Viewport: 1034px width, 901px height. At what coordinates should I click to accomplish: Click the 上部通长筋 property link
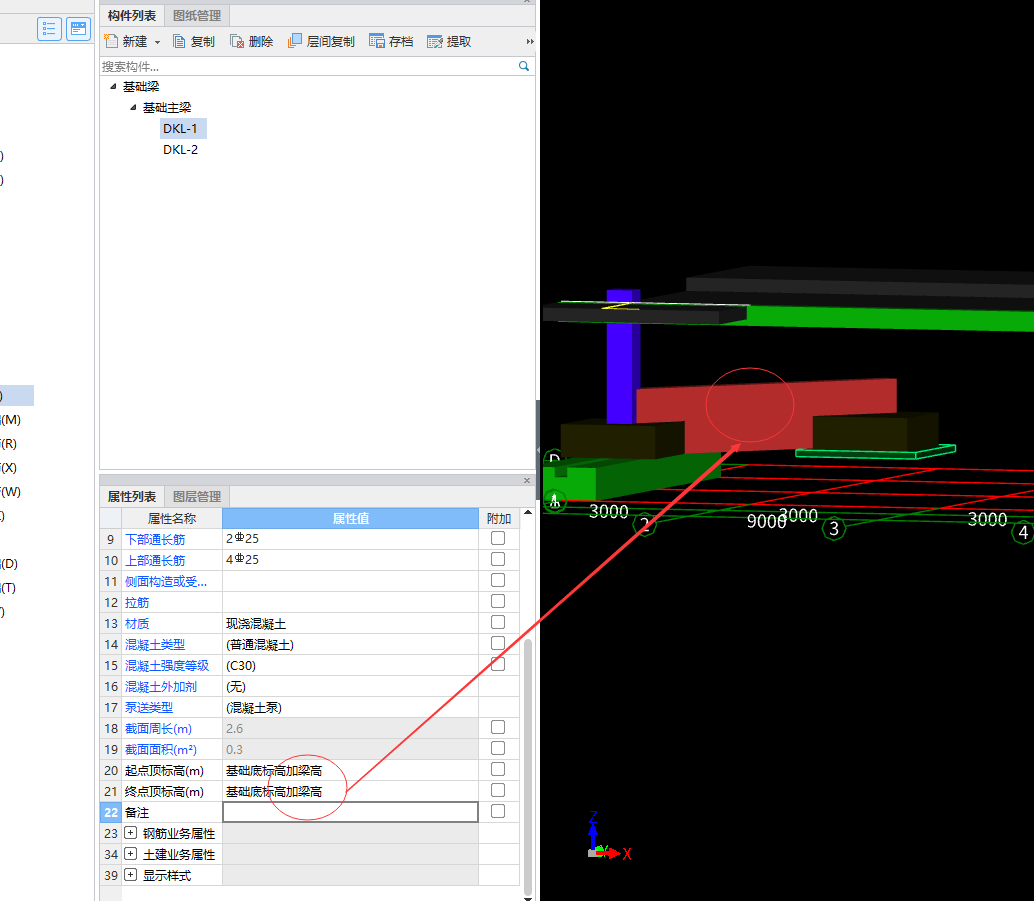tap(155, 561)
